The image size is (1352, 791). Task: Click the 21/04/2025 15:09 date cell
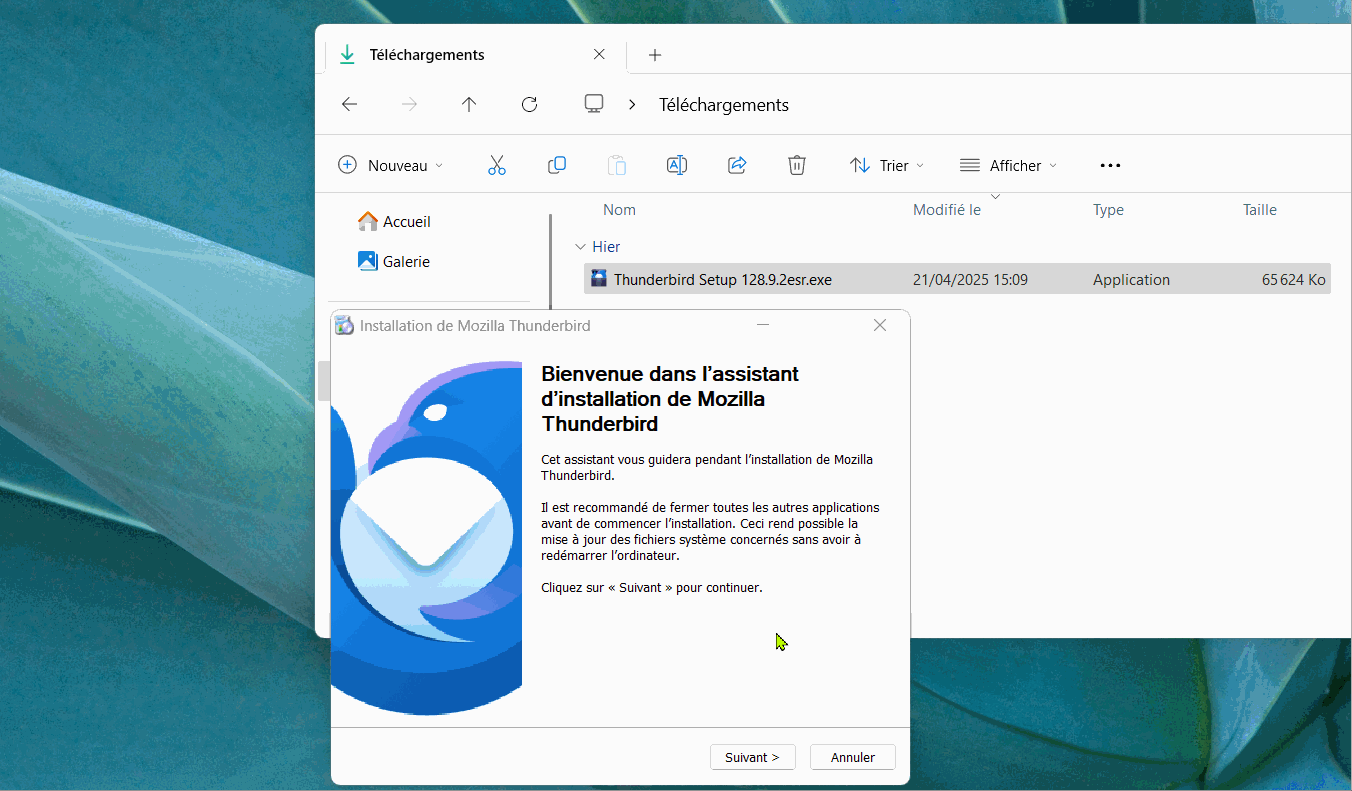[970, 280]
